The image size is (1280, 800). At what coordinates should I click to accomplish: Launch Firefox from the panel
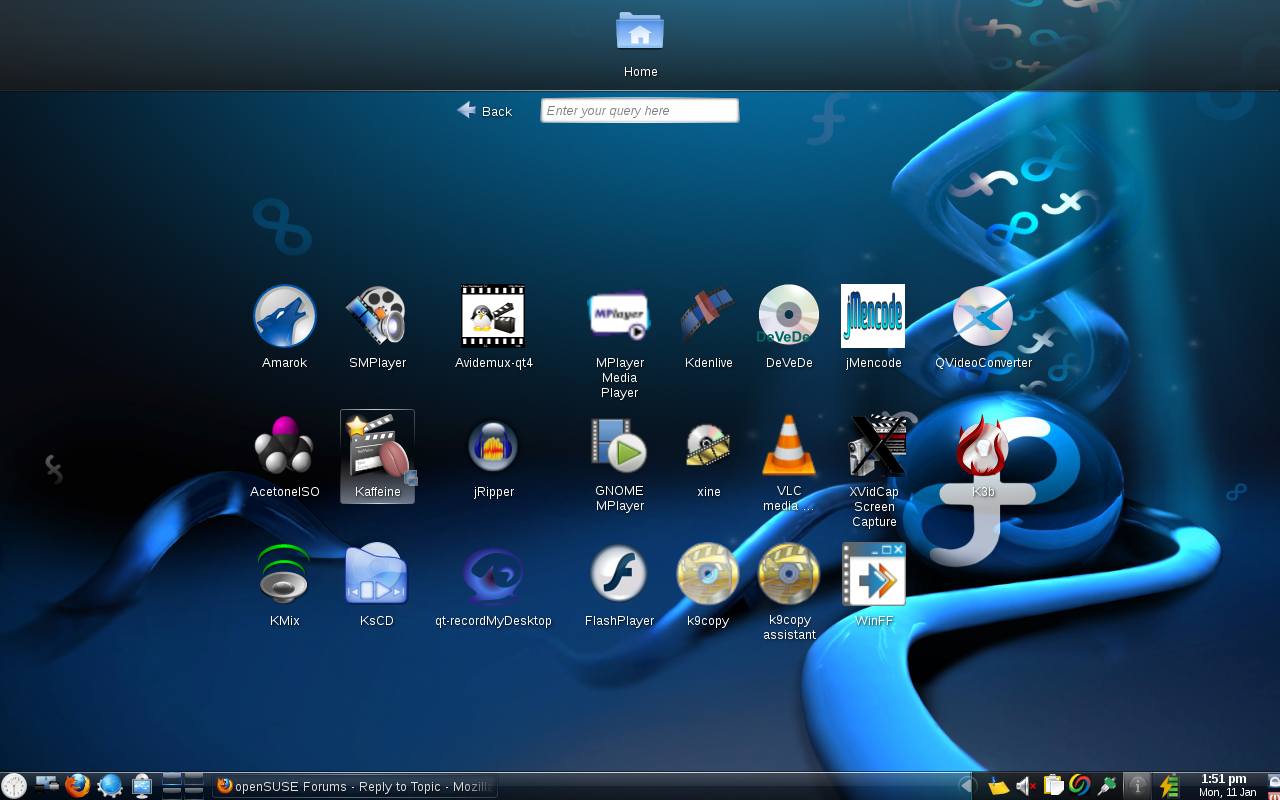[77, 785]
